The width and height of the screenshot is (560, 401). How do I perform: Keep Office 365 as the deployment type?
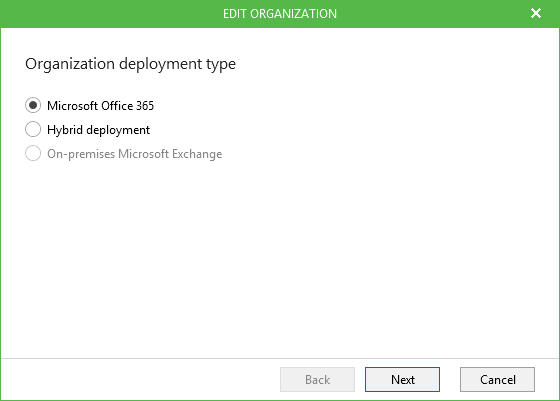tap(33, 105)
